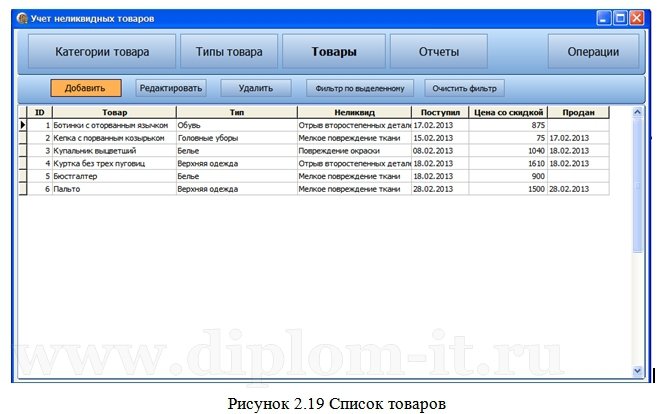
Task: Click Очистить фильтр button
Action: coord(464,88)
